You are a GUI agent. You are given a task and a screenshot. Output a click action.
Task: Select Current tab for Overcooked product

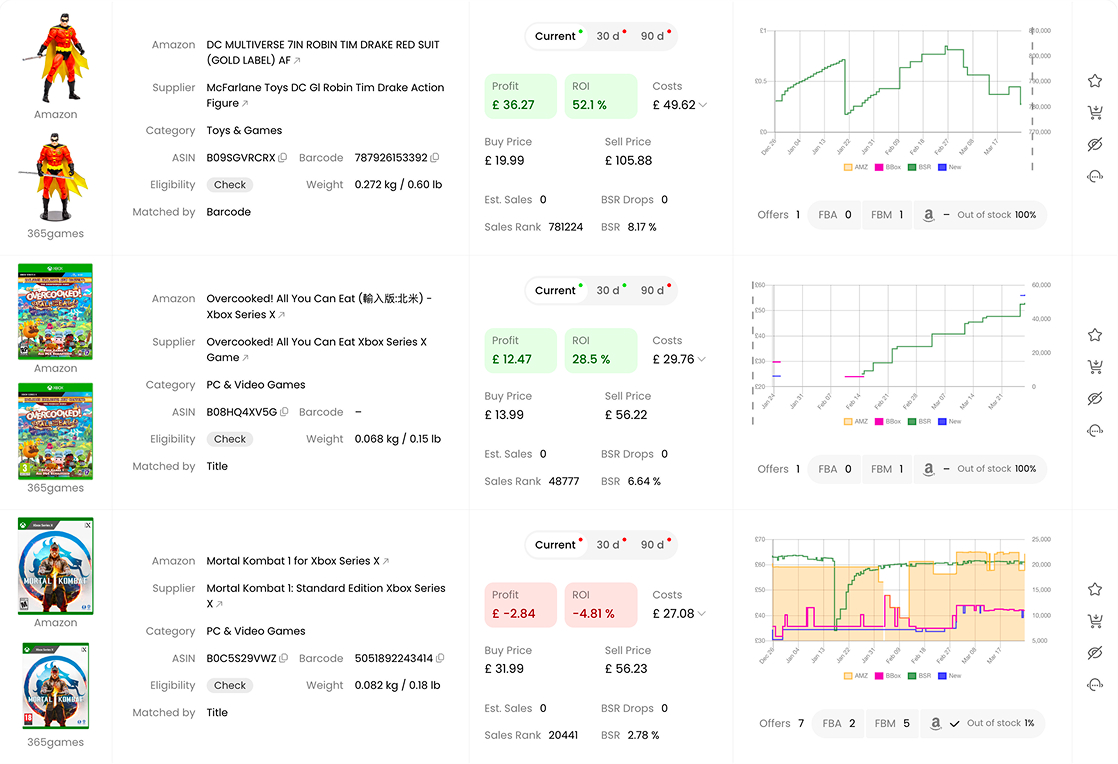point(555,291)
